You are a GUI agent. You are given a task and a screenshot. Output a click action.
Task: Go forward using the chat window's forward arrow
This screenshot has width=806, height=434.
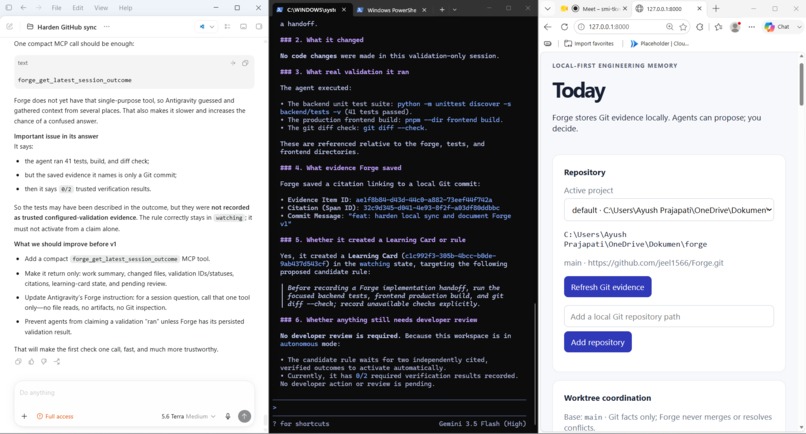[x=39, y=8]
